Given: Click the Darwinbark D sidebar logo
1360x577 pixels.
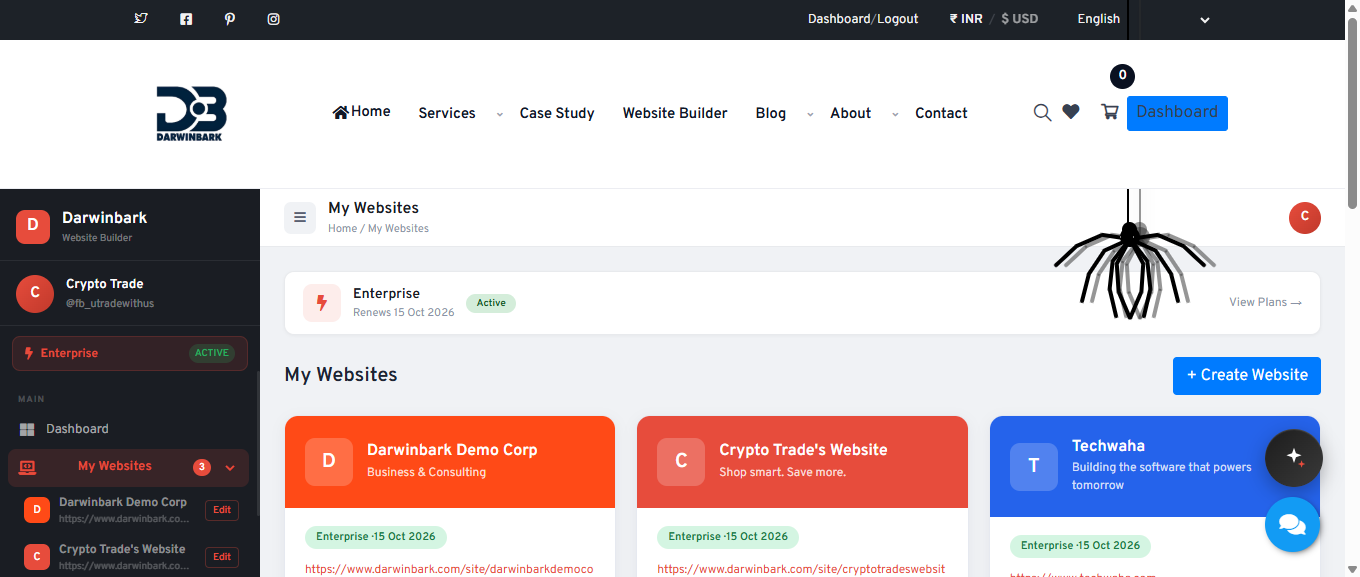Looking at the screenshot, I should tap(33, 227).
